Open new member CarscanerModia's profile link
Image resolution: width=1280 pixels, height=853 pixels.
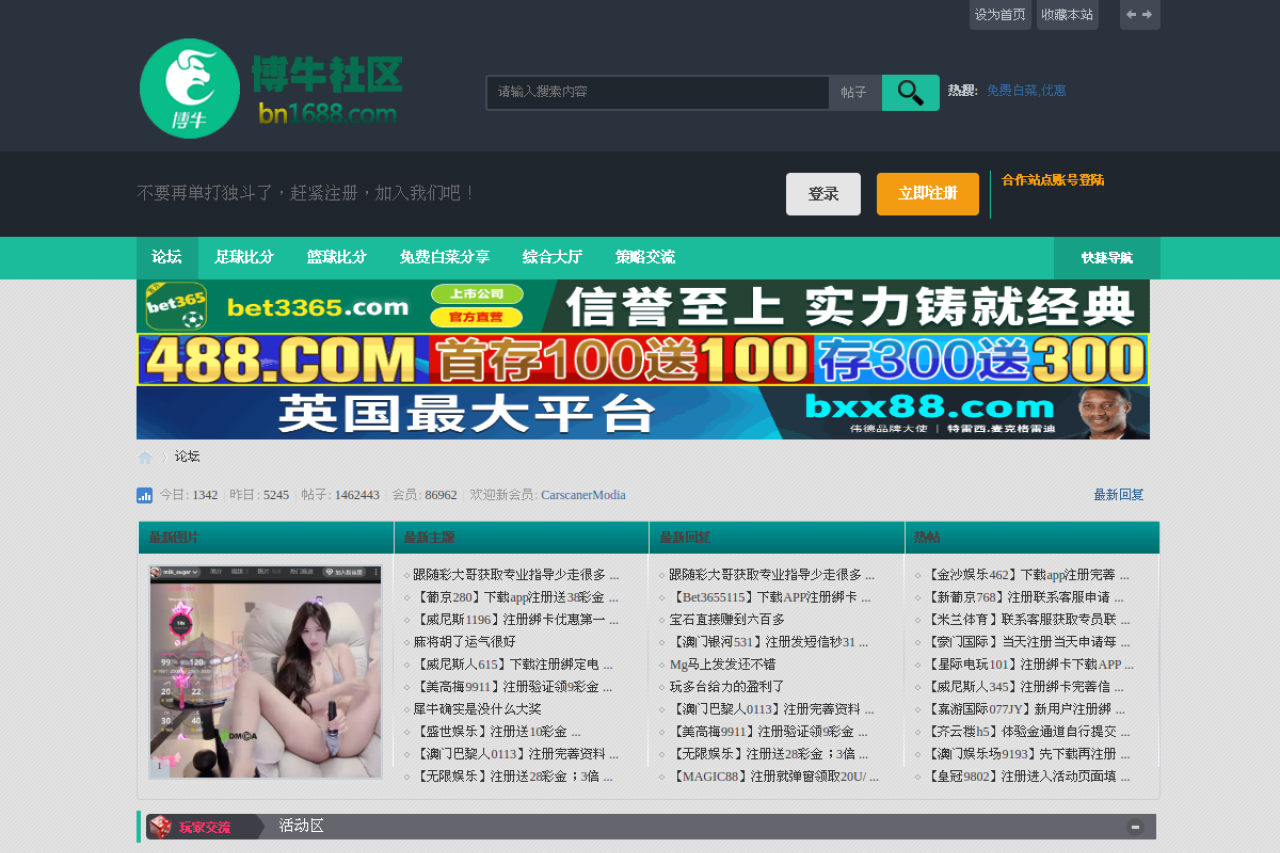pos(583,495)
